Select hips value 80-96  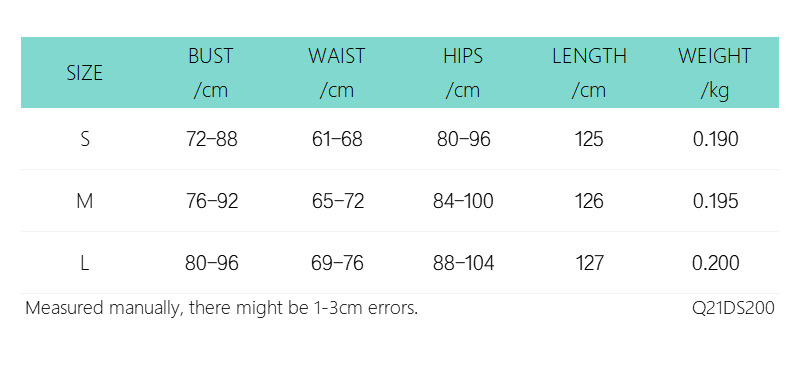463,139
